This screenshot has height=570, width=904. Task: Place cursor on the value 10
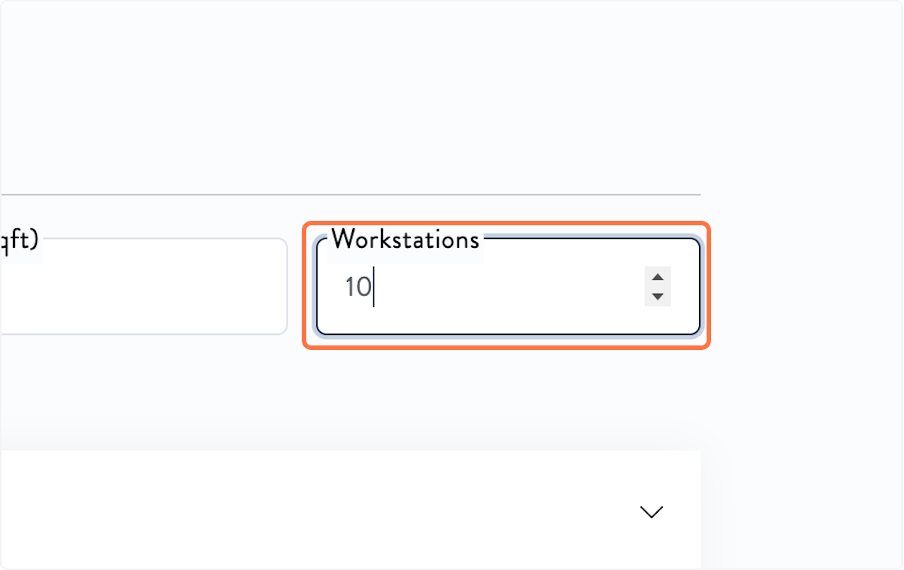pos(357,288)
